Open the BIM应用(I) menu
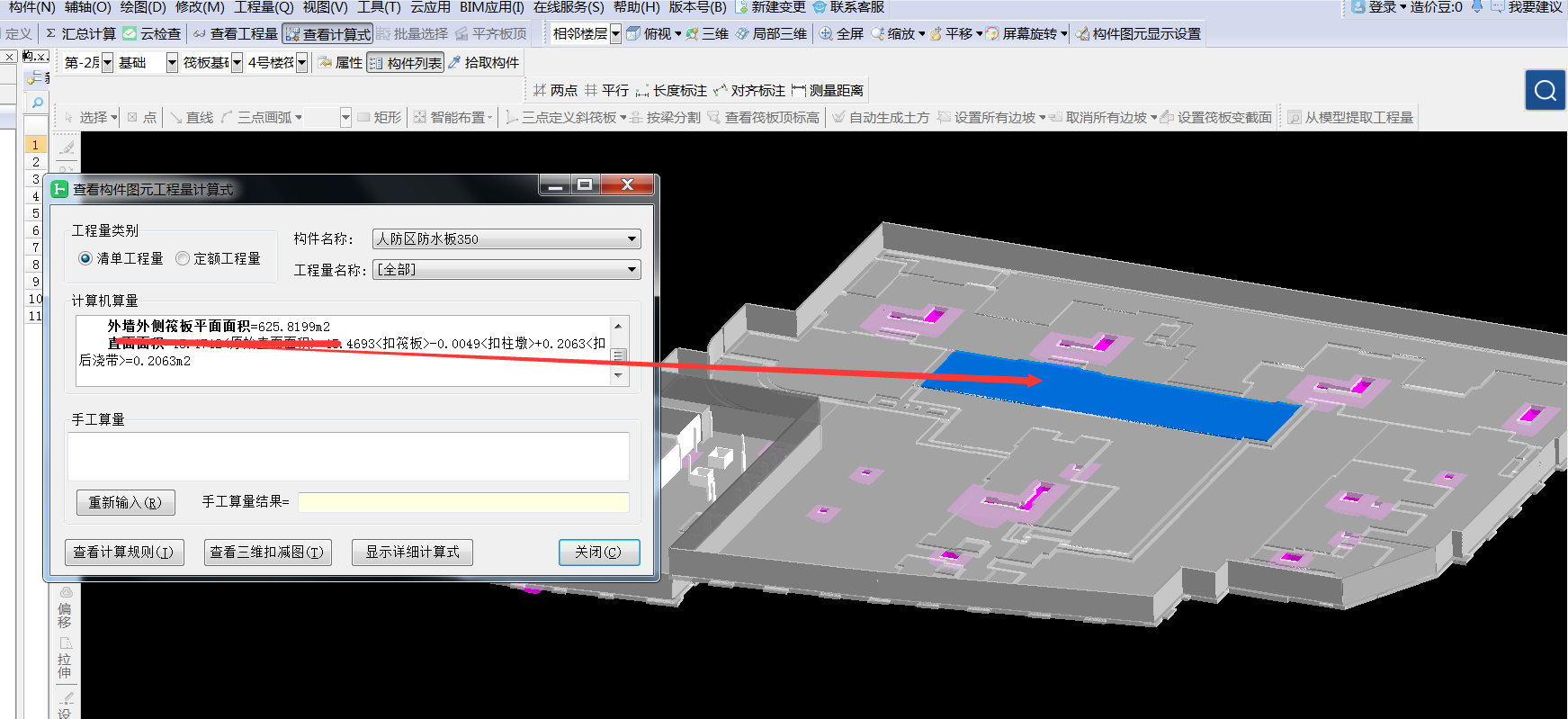The width and height of the screenshot is (1568, 719). (491, 7)
